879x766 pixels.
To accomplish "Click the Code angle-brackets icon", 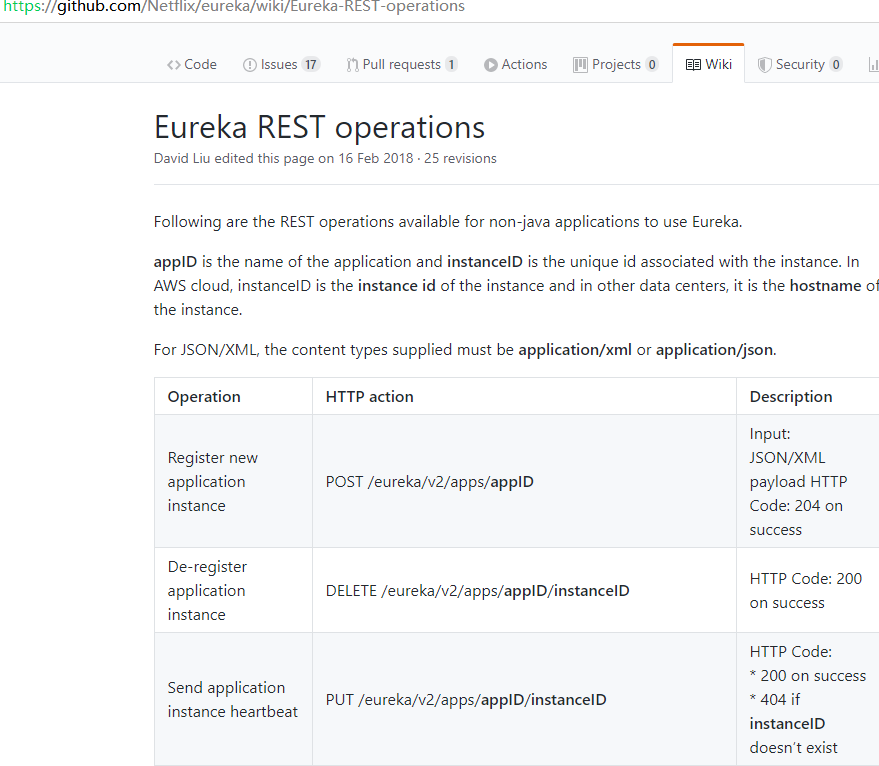I will pos(173,65).
